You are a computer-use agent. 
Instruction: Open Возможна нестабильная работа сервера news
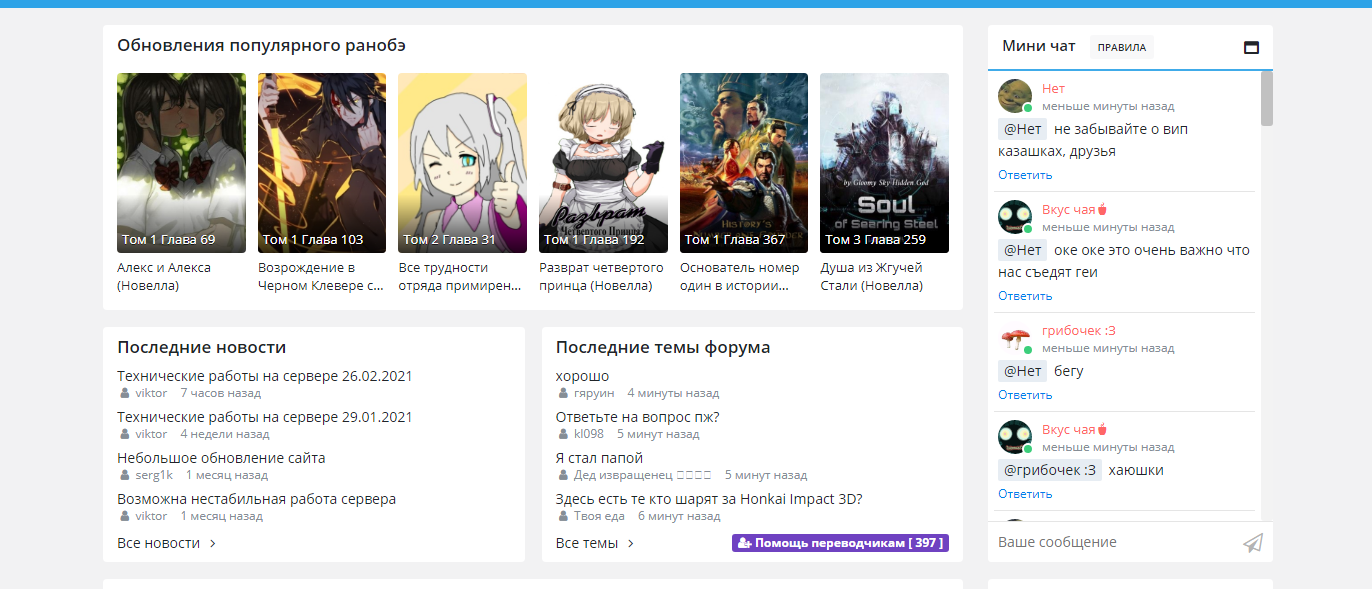coord(257,499)
